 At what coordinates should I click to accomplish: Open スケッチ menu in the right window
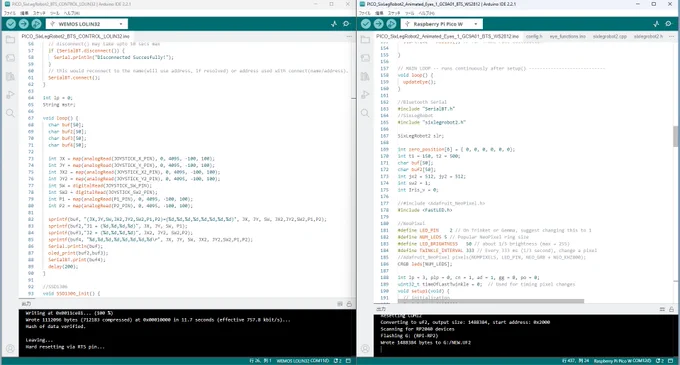pyautogui.click(x=394, y=13)
